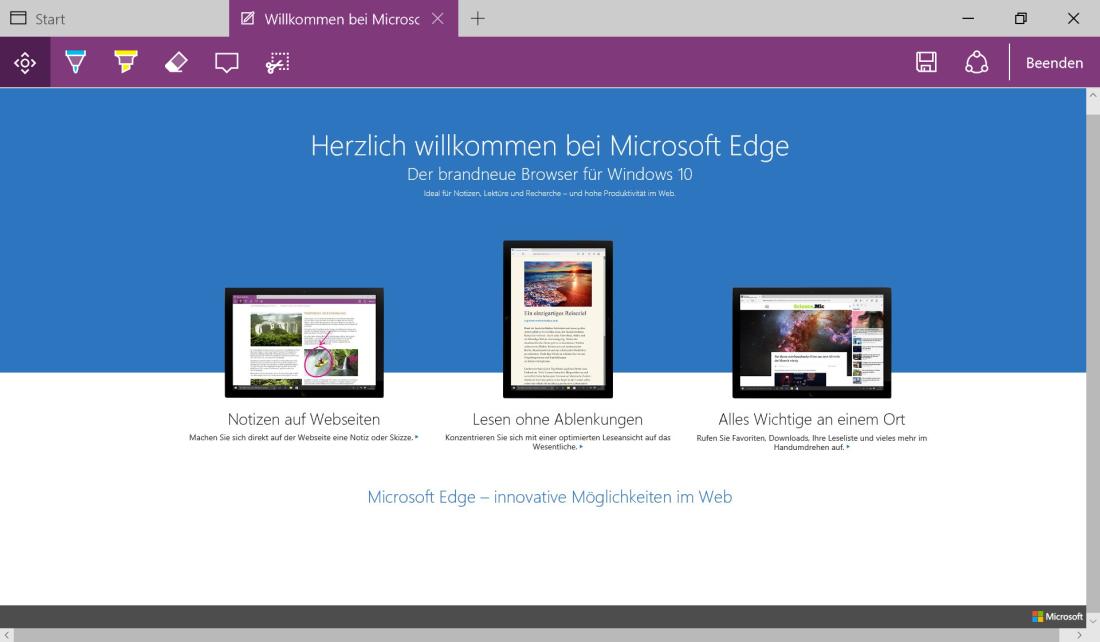Share the web note
1100x642 pixels.
click(977, 62)
